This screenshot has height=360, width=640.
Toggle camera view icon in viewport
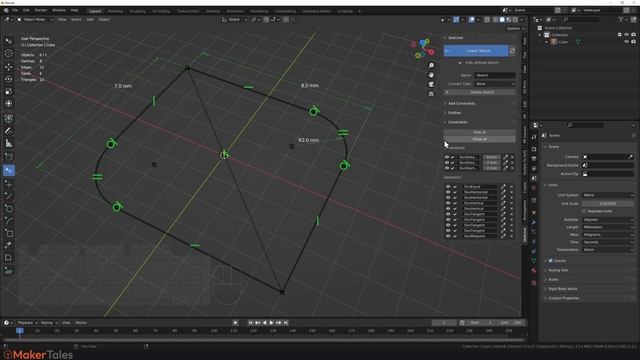point(431,84)
